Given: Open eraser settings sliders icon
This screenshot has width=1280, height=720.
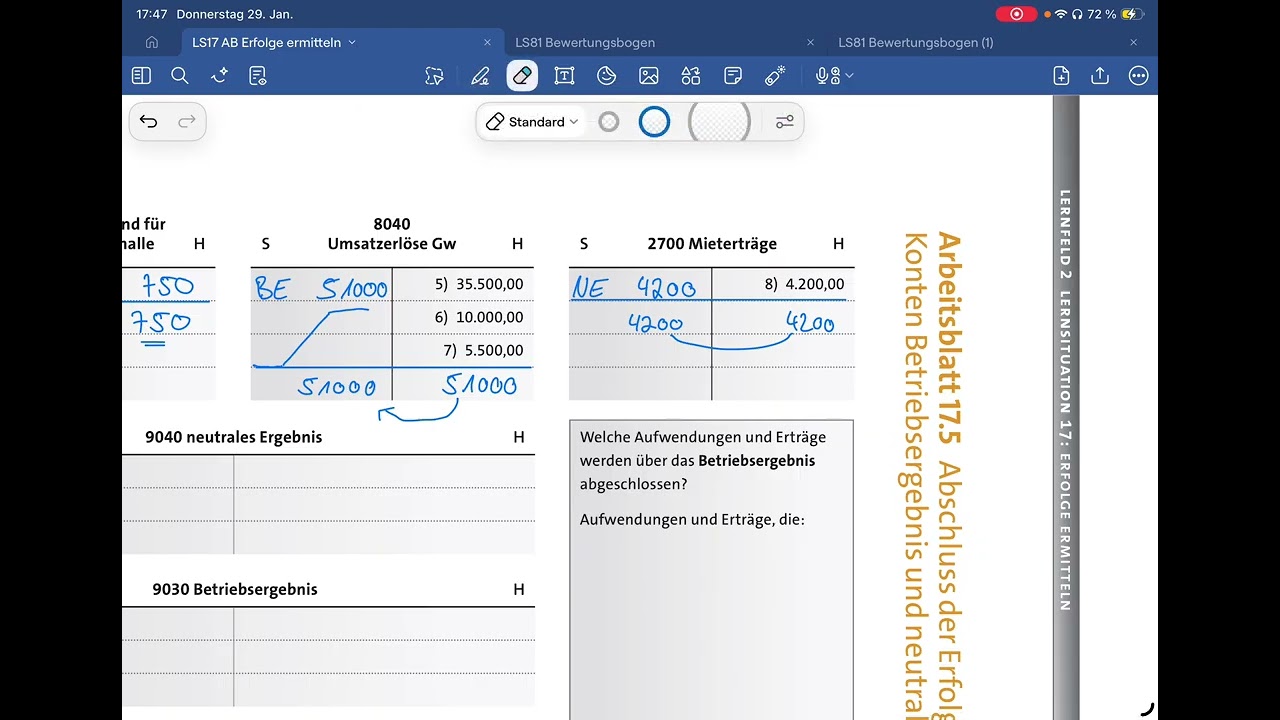Looking at the screenshot, I should coord(785,122).
